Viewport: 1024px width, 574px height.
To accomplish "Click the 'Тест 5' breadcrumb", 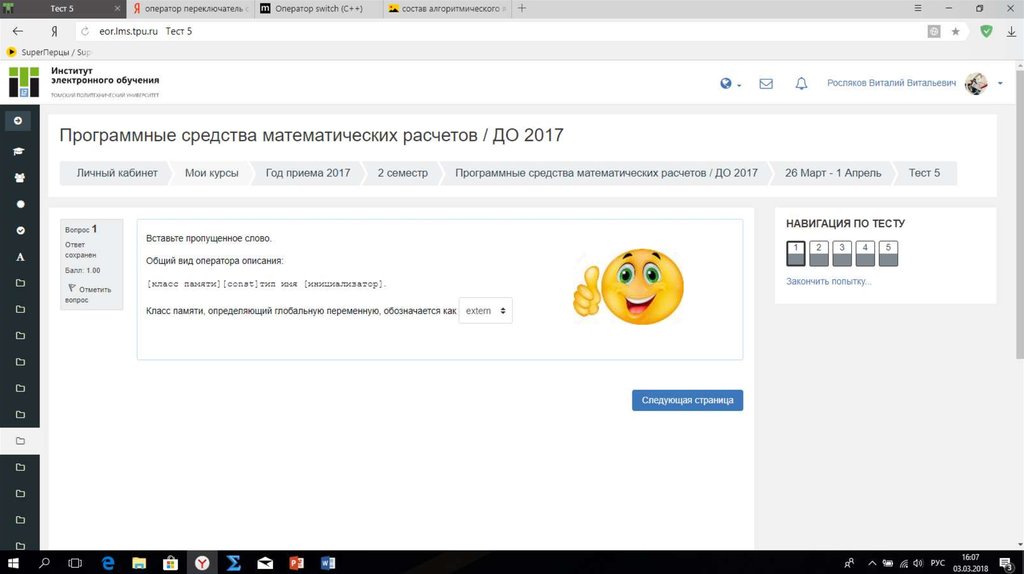I will 924,173.
